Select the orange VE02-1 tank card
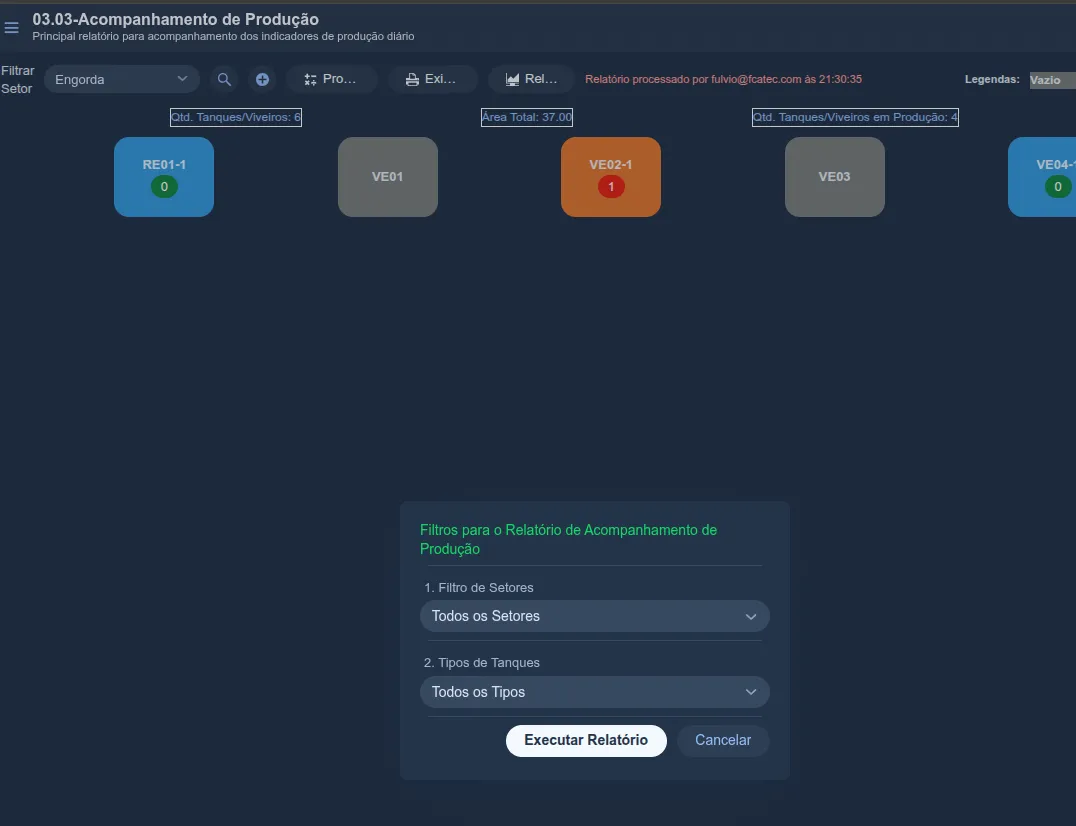This screenshot has height=826, width=1076. (x=611, y=177)
